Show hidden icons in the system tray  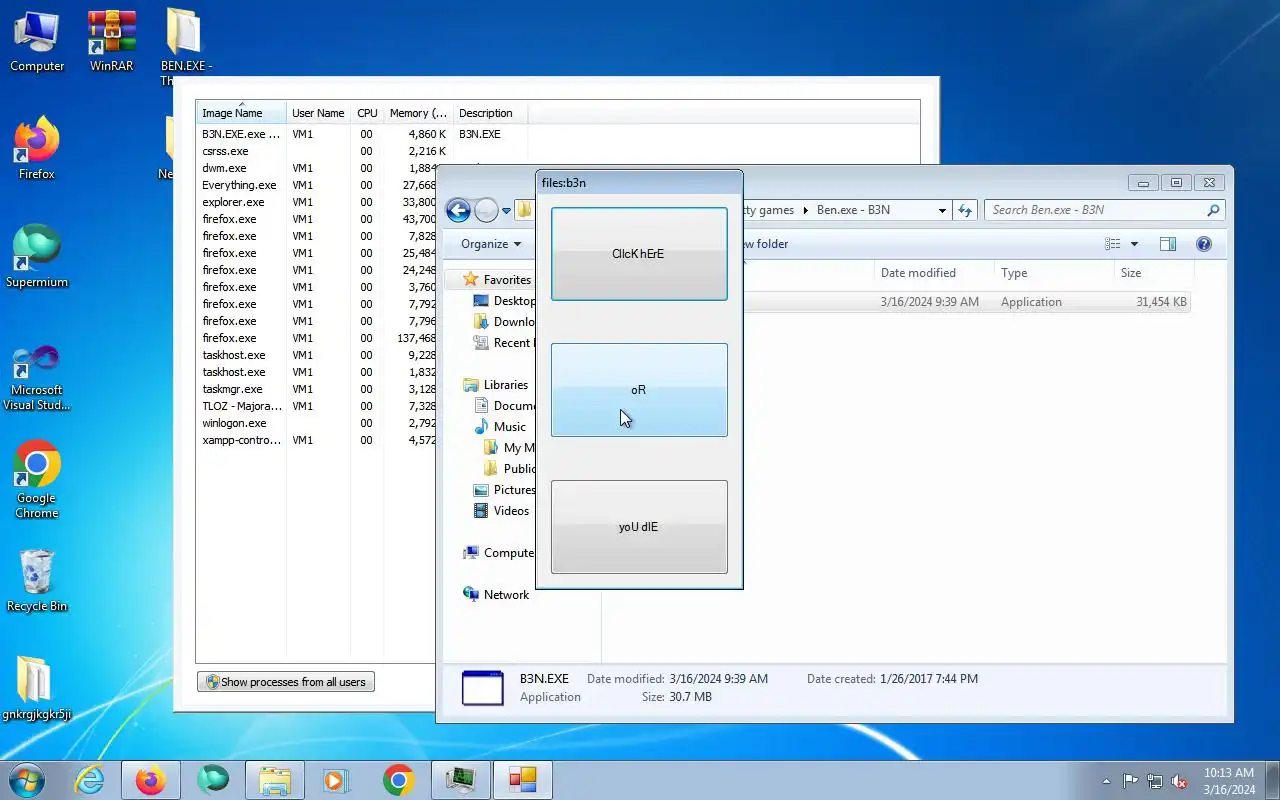tap(1106, 781)
